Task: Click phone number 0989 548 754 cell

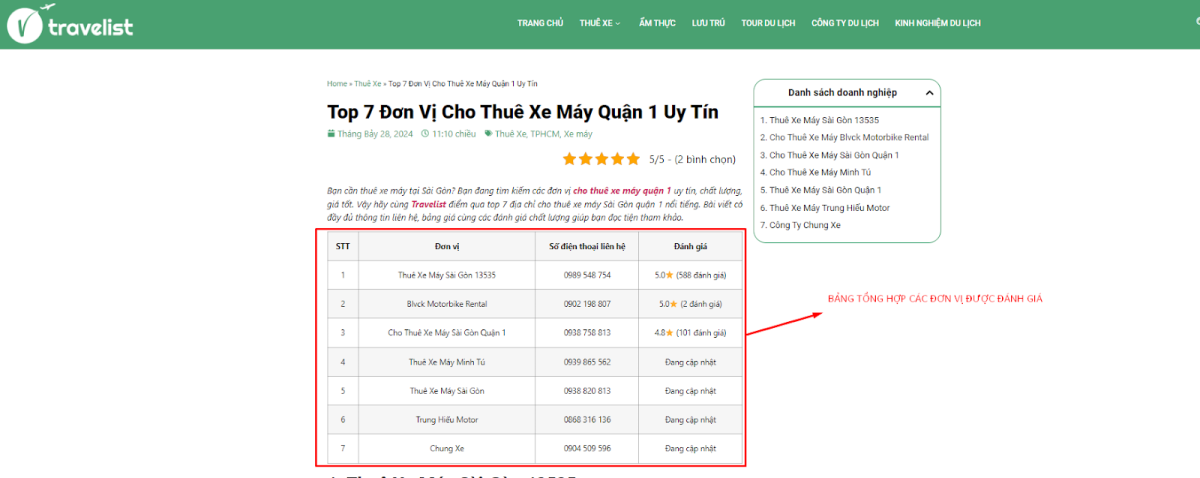Action: [x=587, y=275]
